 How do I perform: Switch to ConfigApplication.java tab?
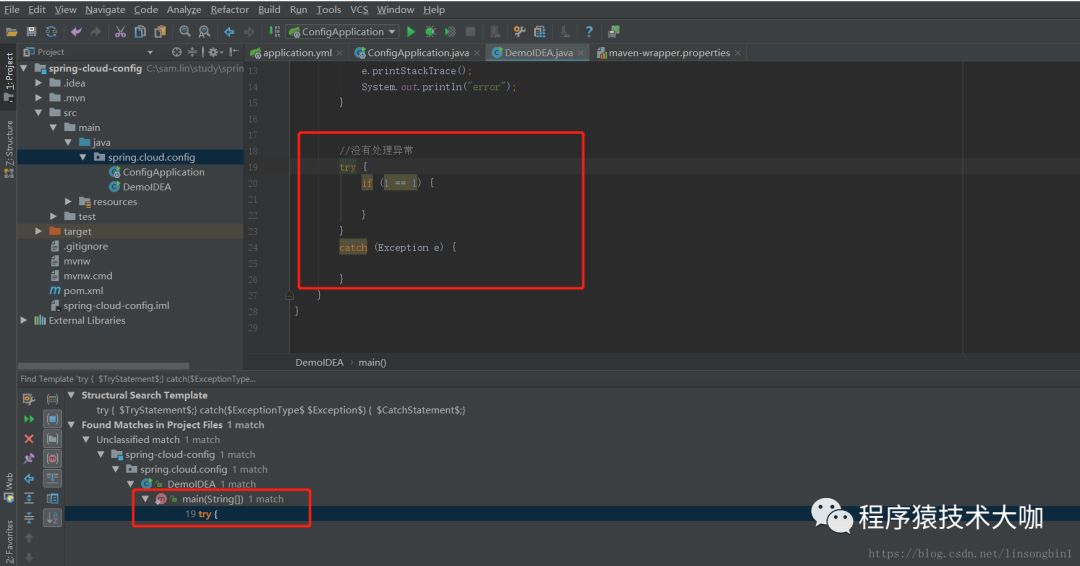[417, 53]
